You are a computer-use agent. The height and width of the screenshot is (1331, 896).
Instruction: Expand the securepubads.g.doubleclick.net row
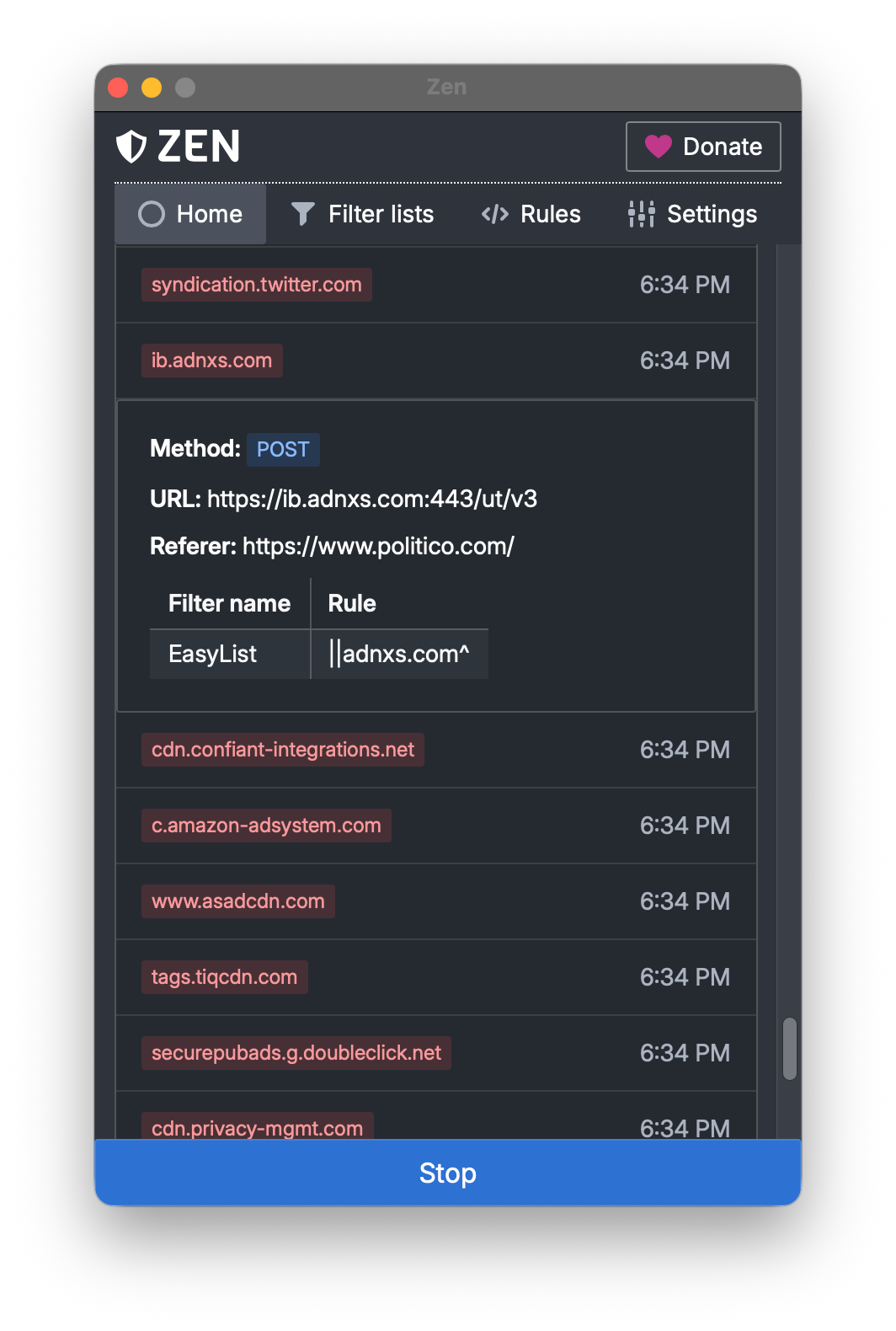436,1053
